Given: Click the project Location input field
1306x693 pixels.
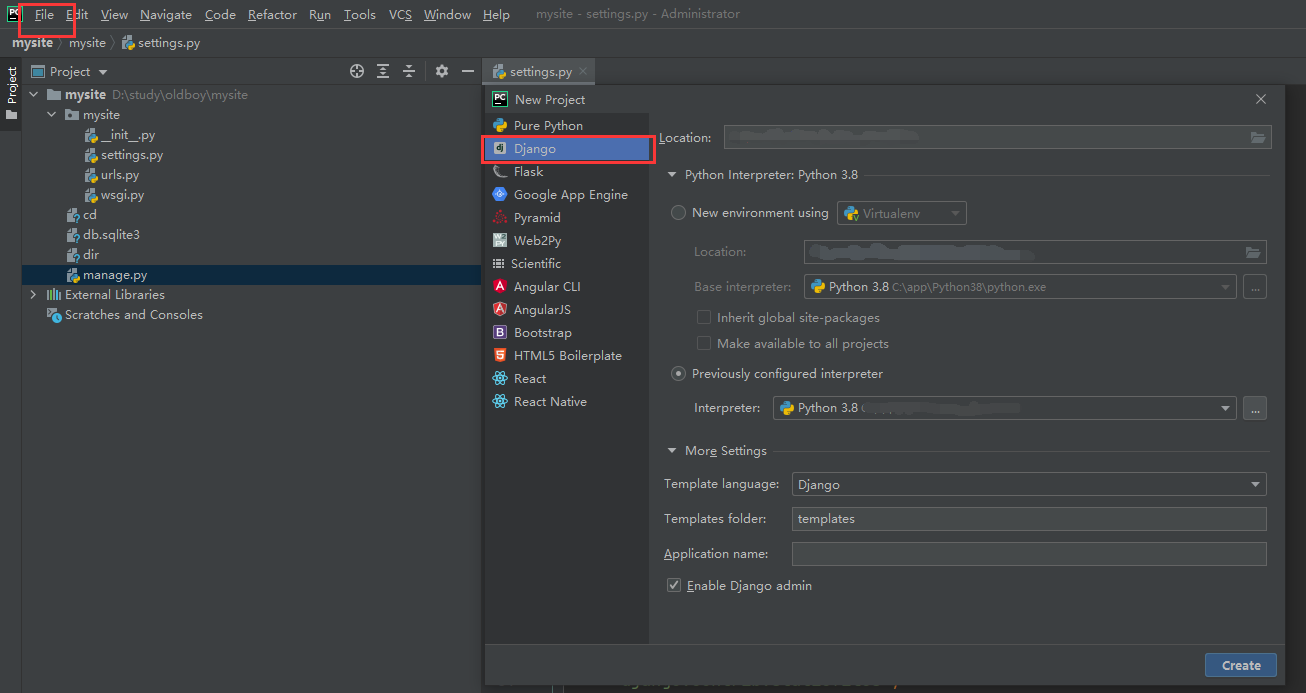Looking at the screenshot, I should (997, 137).
